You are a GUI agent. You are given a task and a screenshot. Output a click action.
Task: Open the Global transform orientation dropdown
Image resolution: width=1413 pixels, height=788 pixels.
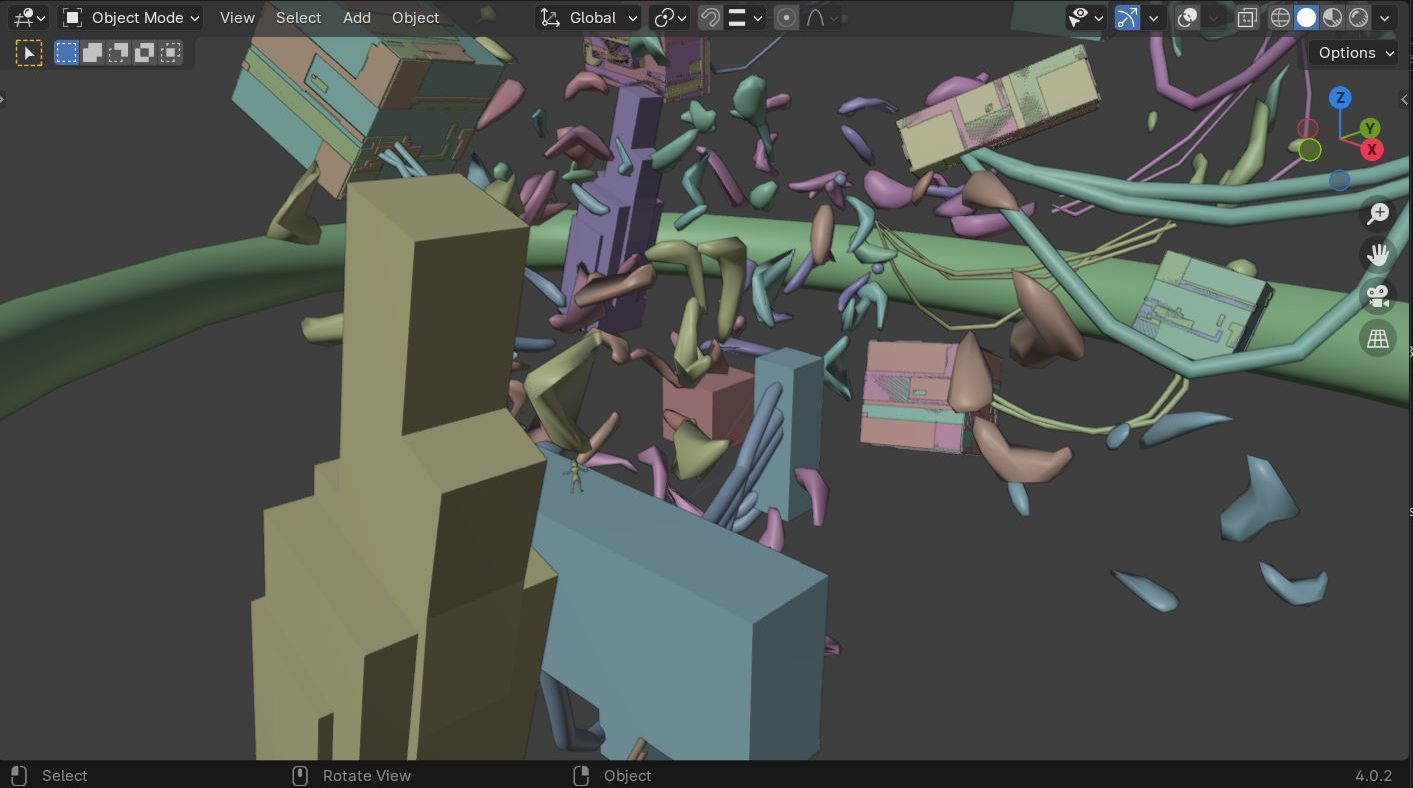589,18
